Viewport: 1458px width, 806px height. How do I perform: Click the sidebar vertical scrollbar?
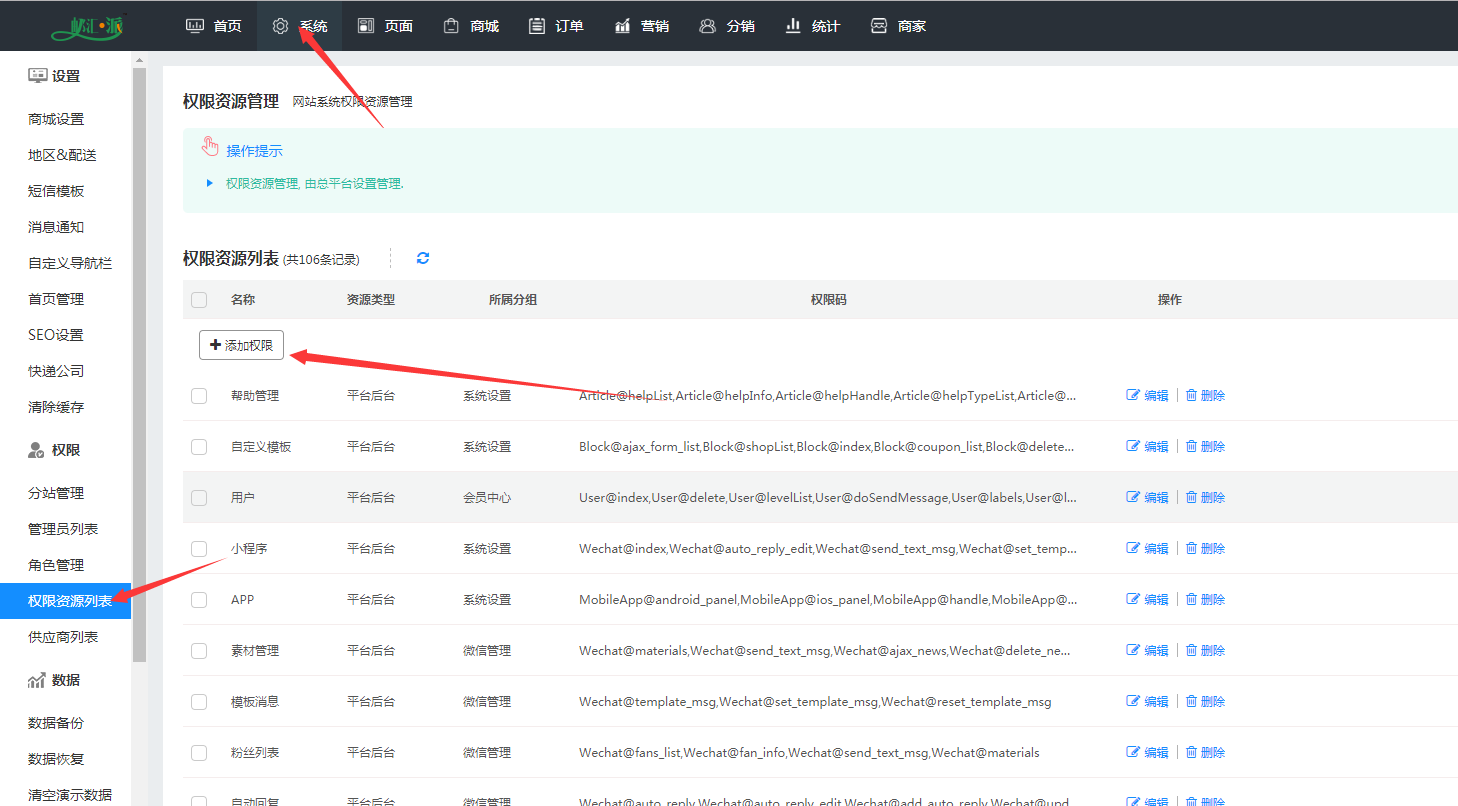[x=139, y=360]
